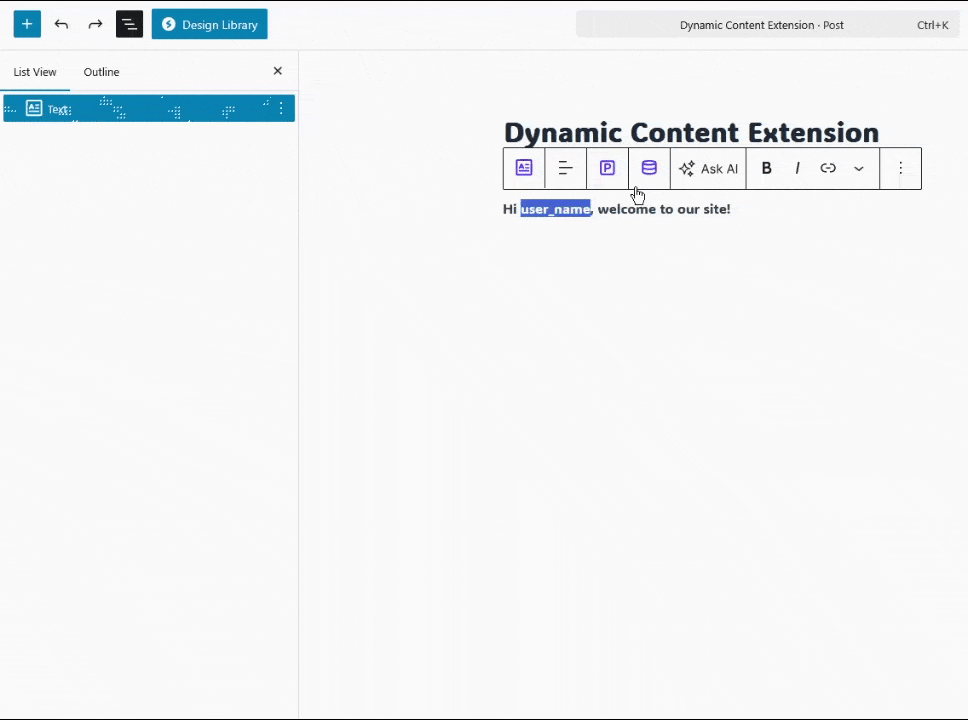
Task: Open the text alignment options
Action: click(x=566, y=168)
